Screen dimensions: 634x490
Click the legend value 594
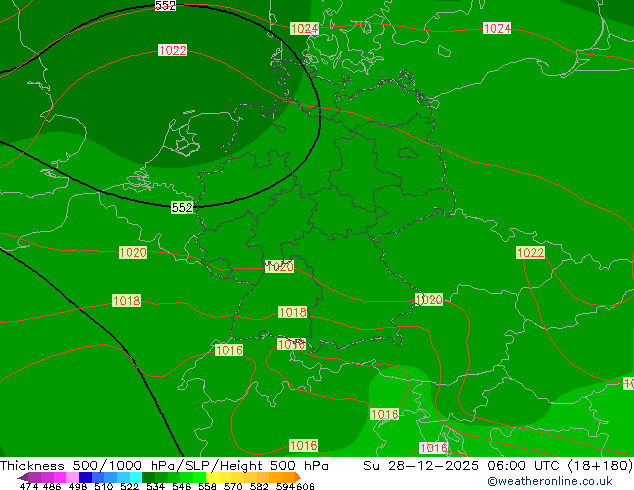click(x=285, y=486)
